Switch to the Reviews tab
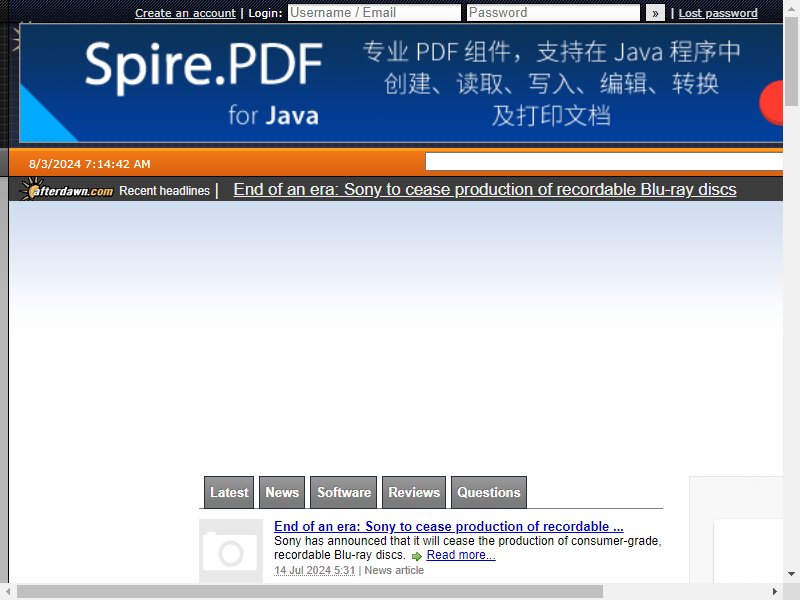The height and width of the screenshot is (600, 800). (414, 492)
